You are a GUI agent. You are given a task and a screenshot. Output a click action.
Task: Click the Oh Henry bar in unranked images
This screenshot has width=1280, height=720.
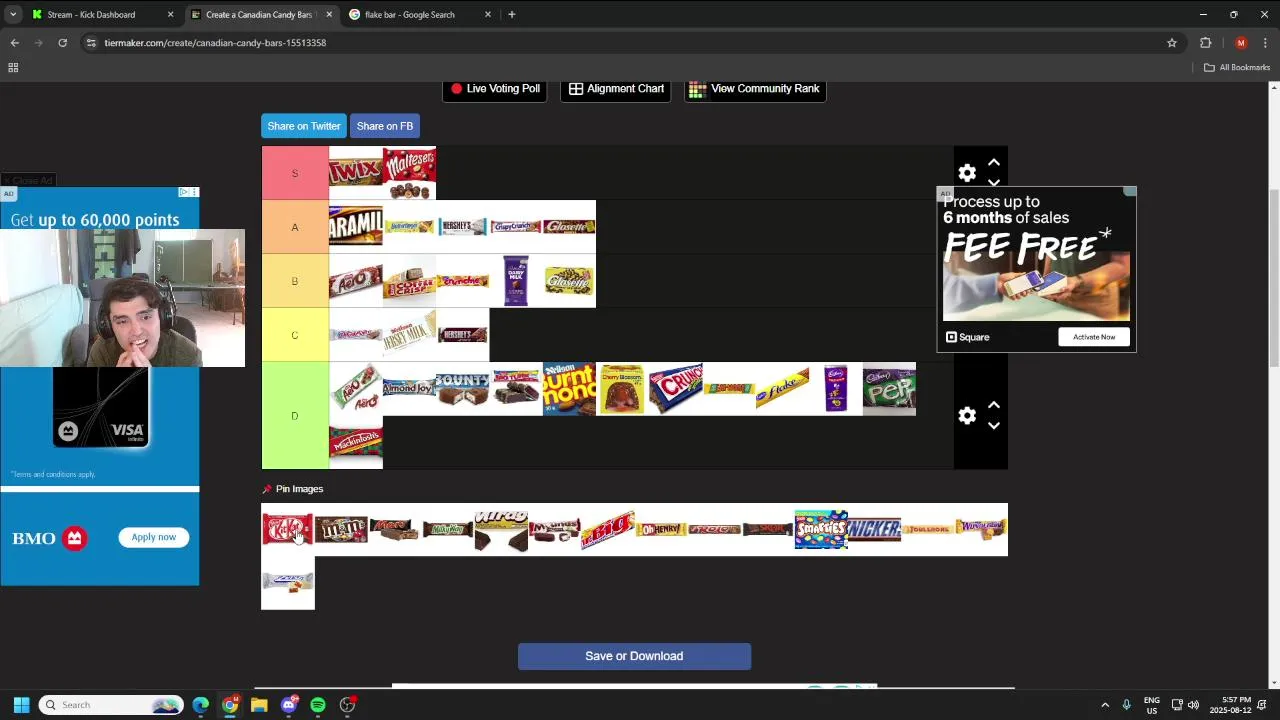661,529
